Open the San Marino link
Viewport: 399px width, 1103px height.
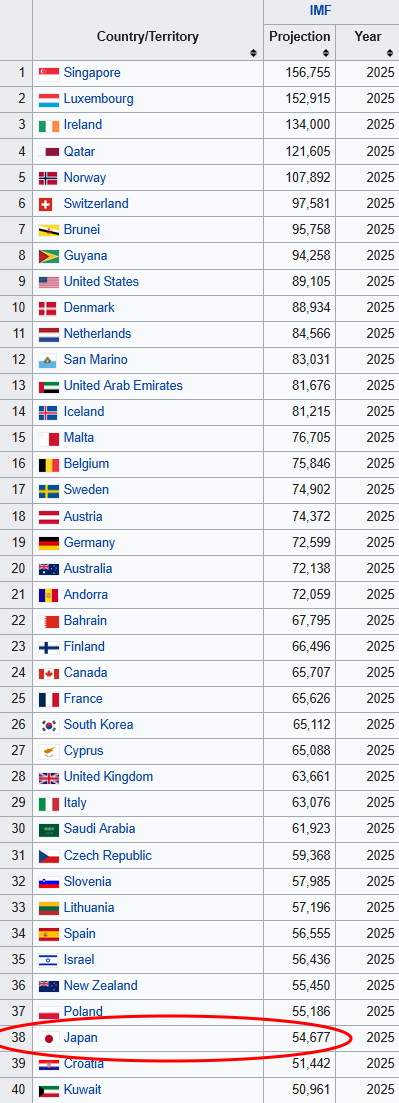click(96, 360)
